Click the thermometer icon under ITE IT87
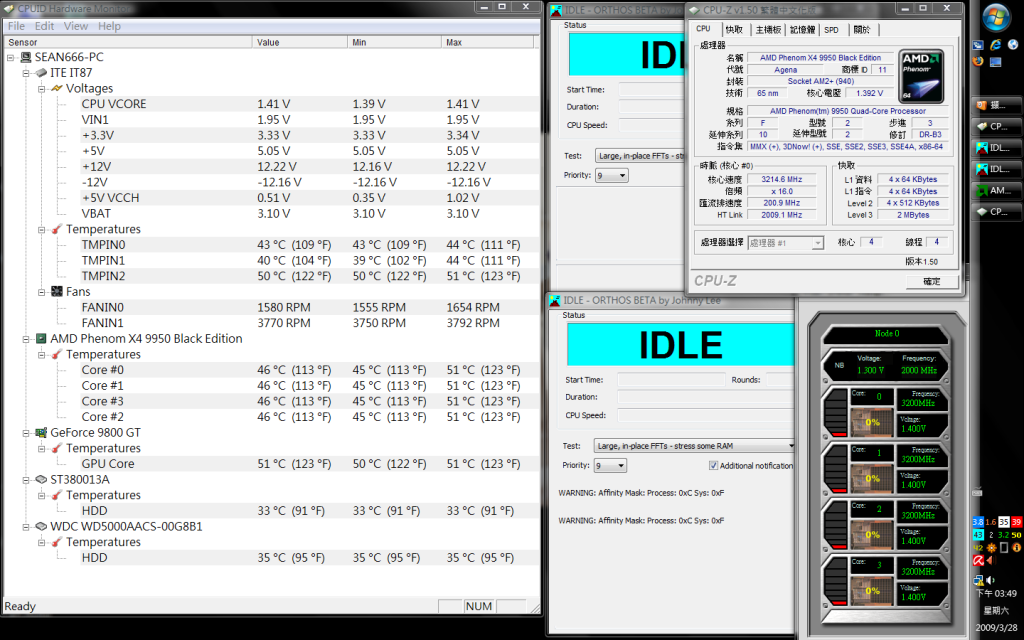This screenshot has width=1024, height=640. (57, 229)
